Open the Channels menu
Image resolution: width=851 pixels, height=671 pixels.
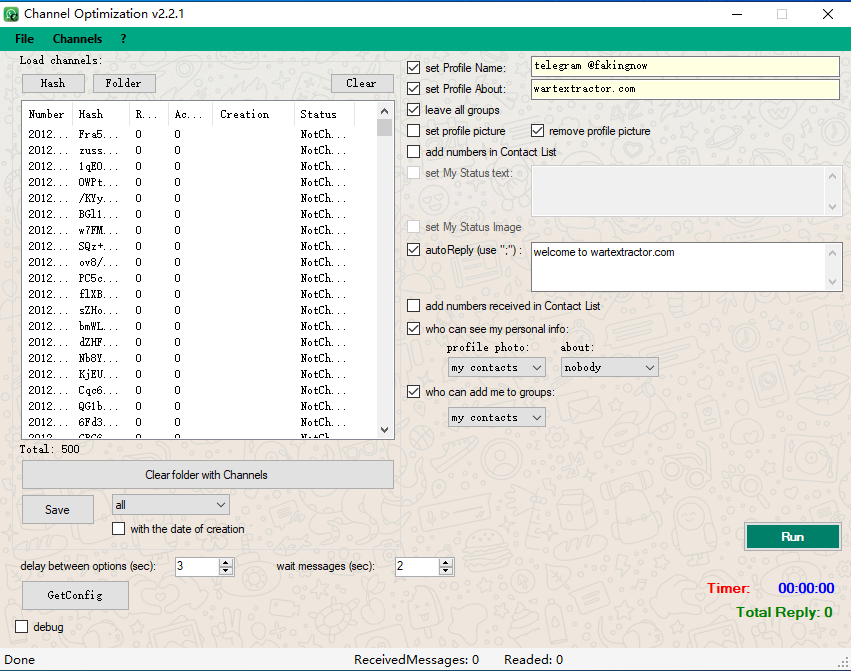(77, 39)
